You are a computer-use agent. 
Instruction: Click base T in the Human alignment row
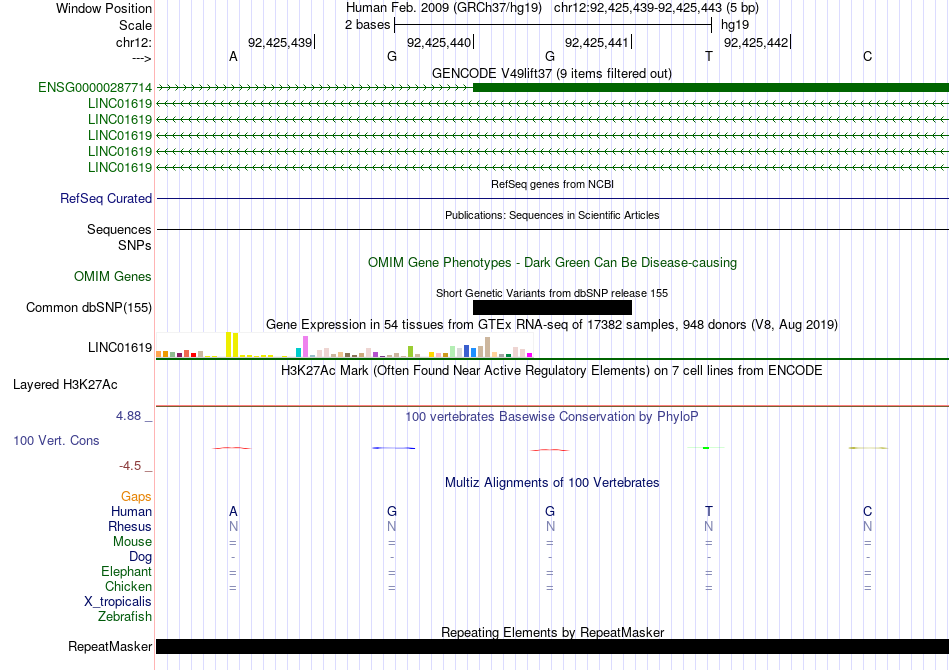click(709, 512)
